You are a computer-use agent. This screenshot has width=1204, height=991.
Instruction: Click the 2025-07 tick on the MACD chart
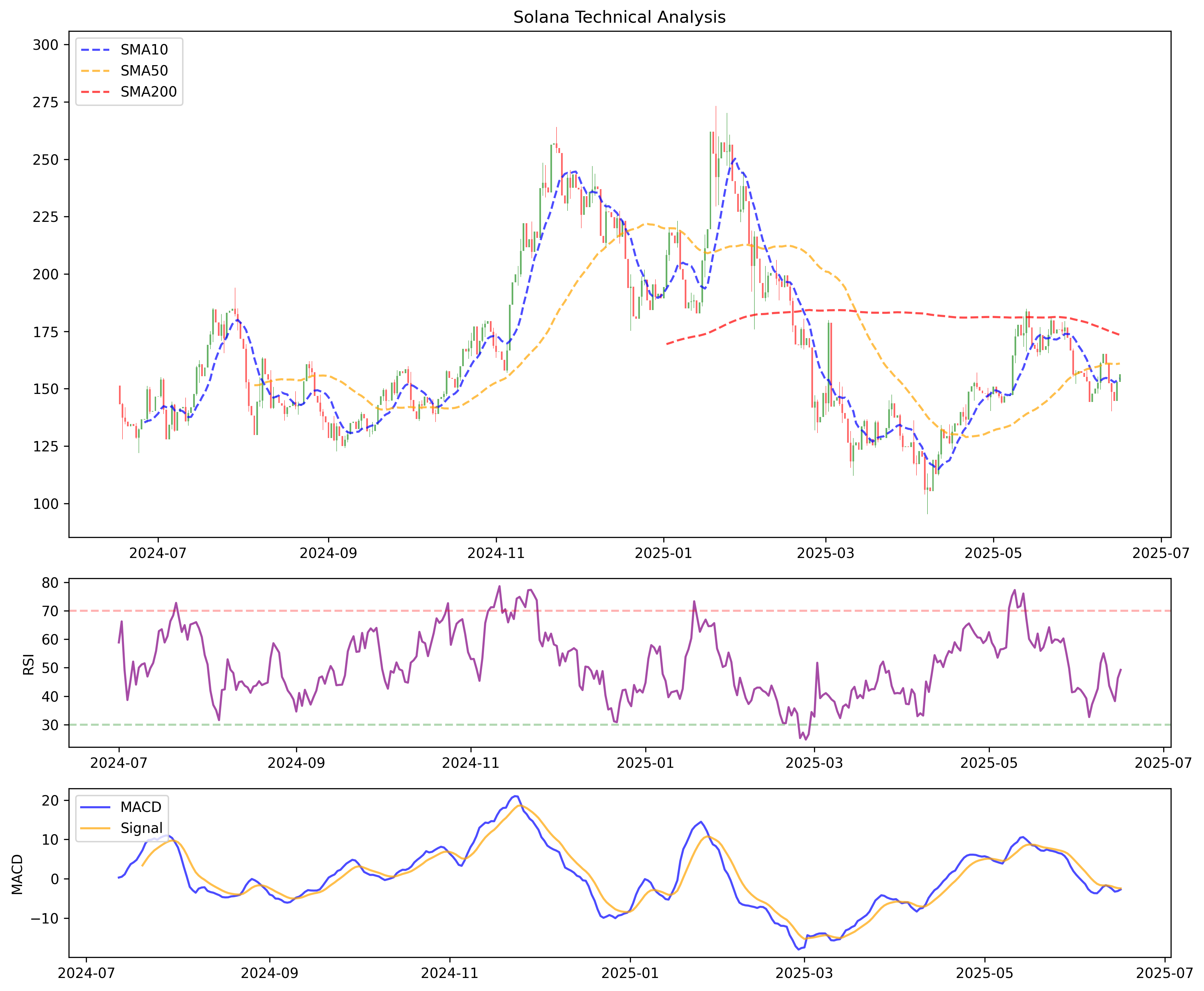[1165, 973]
